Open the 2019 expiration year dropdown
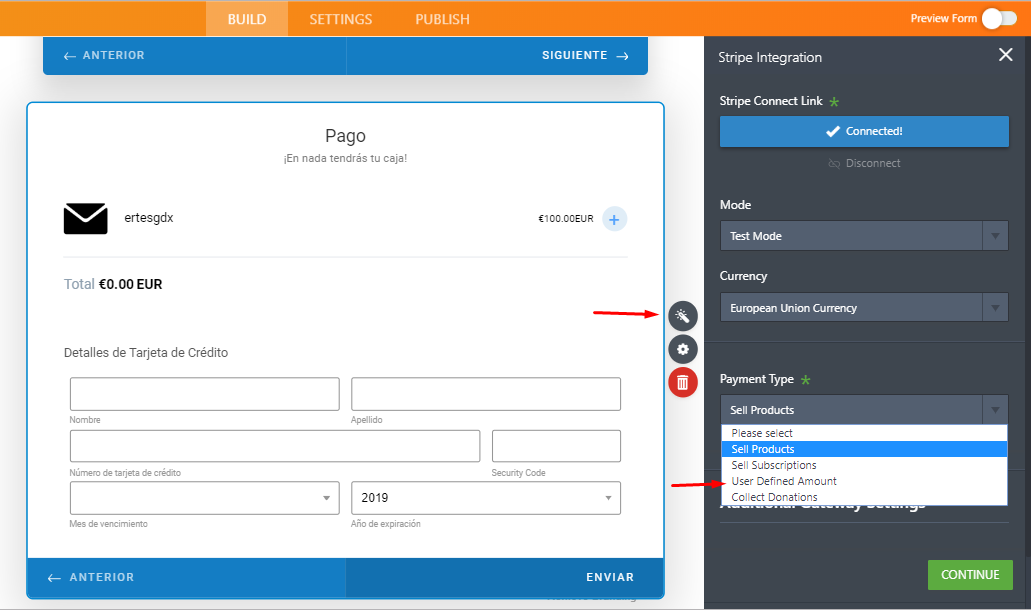This screenshot has height=610, width=1031. tap(486, 498)
